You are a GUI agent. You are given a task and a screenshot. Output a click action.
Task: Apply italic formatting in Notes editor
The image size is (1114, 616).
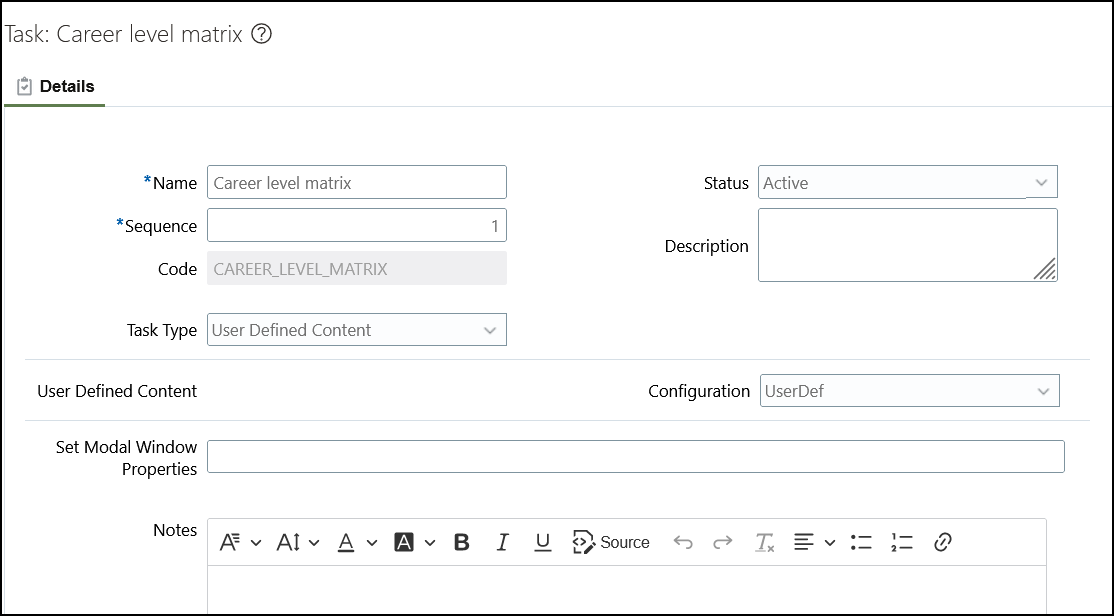[502, 542]
